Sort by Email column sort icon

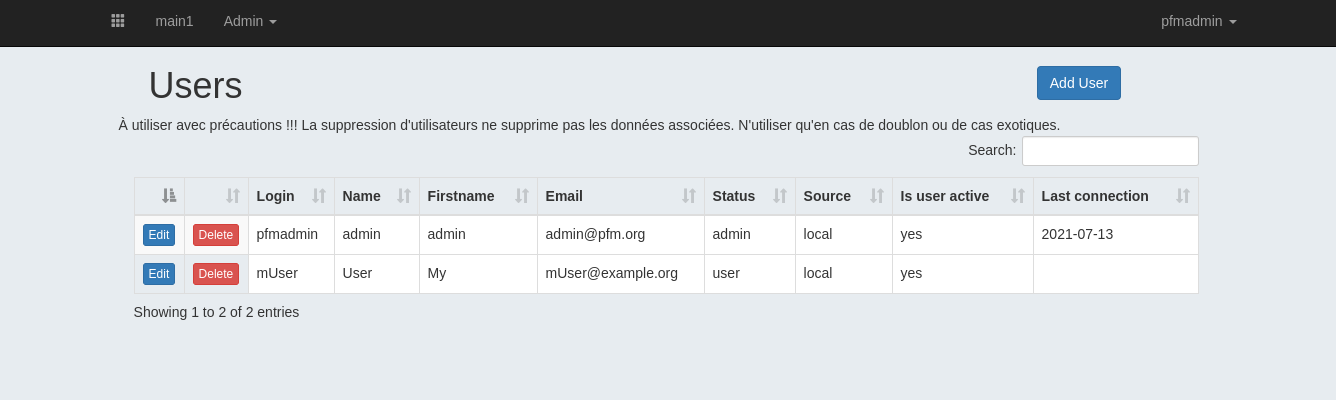[x=689, y=196]
